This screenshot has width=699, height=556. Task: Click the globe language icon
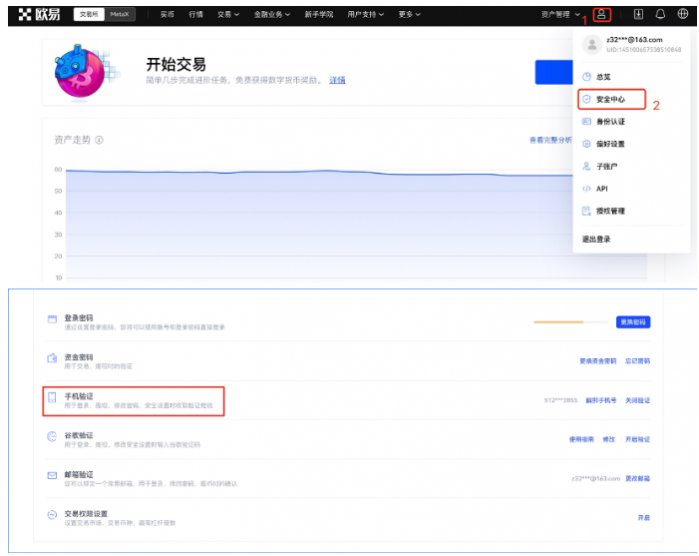[x=682, y=15]
